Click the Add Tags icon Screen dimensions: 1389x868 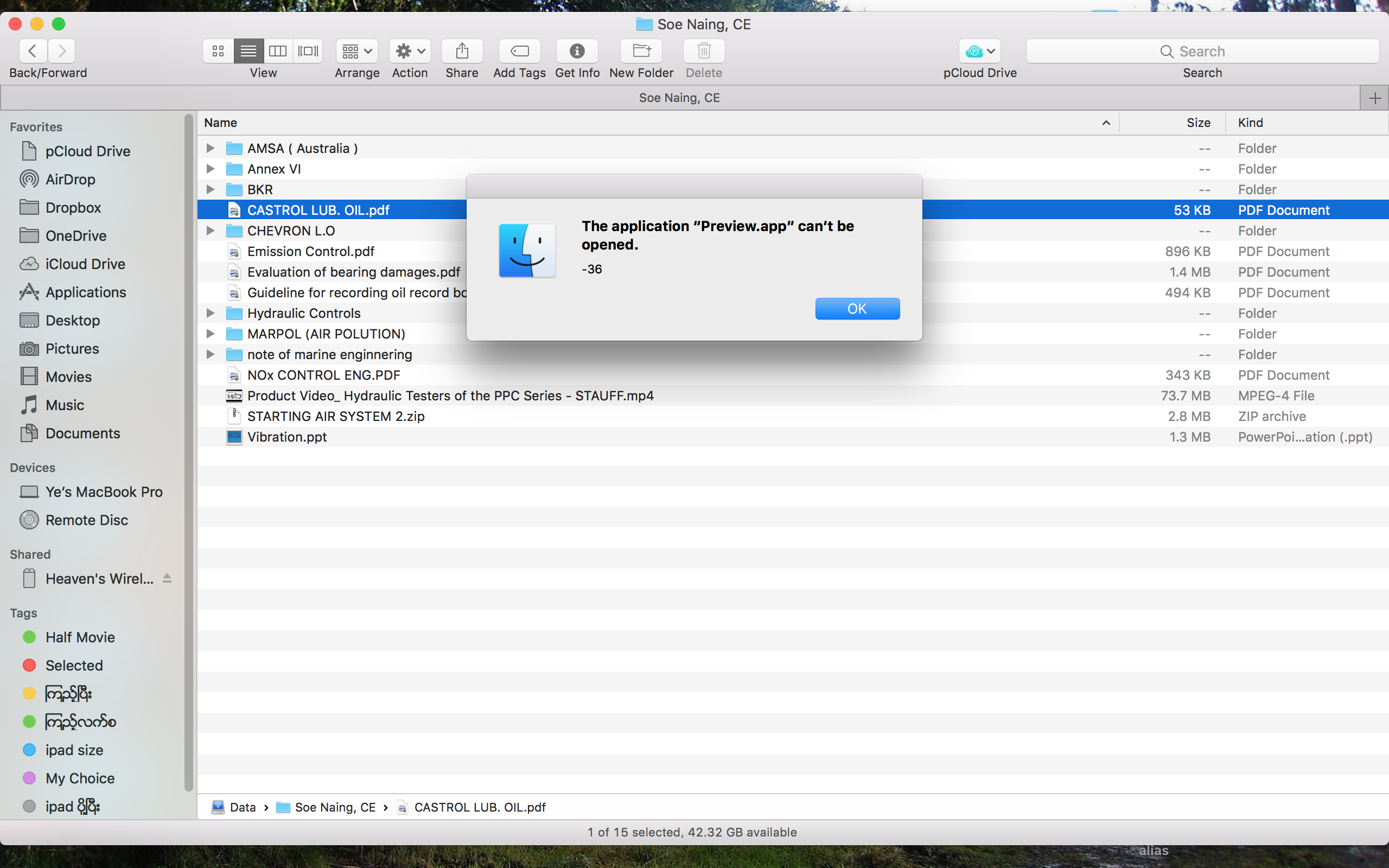point(519,51)
